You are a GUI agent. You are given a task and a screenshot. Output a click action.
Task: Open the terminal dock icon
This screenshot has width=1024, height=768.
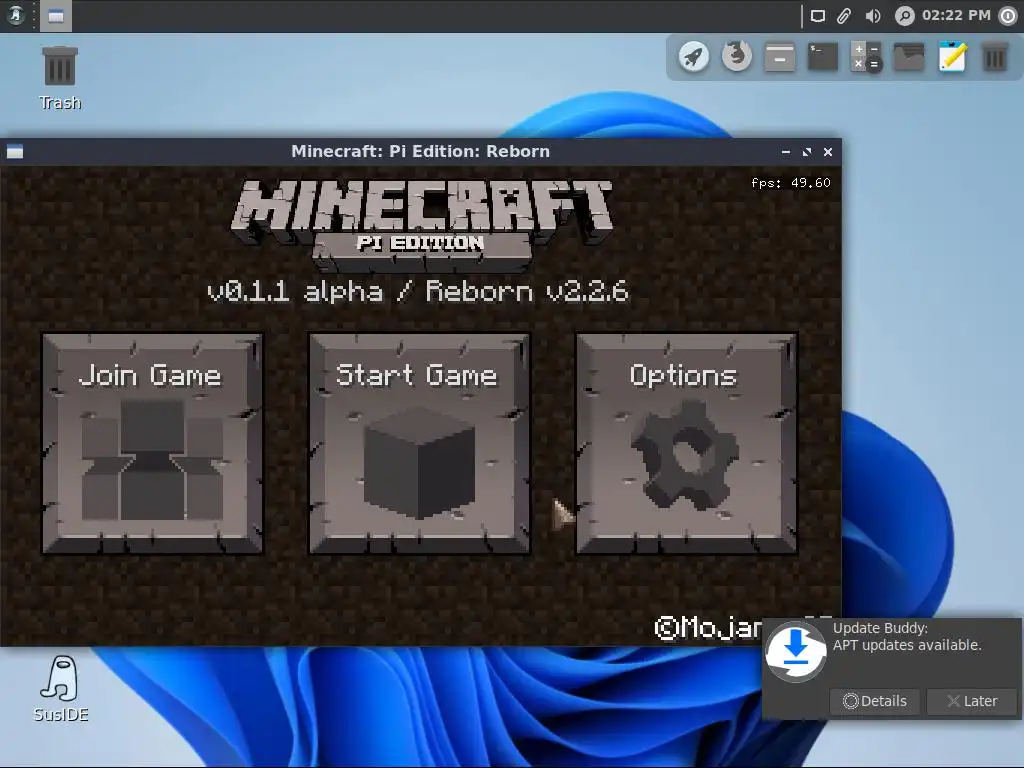(x=823, y=57)
